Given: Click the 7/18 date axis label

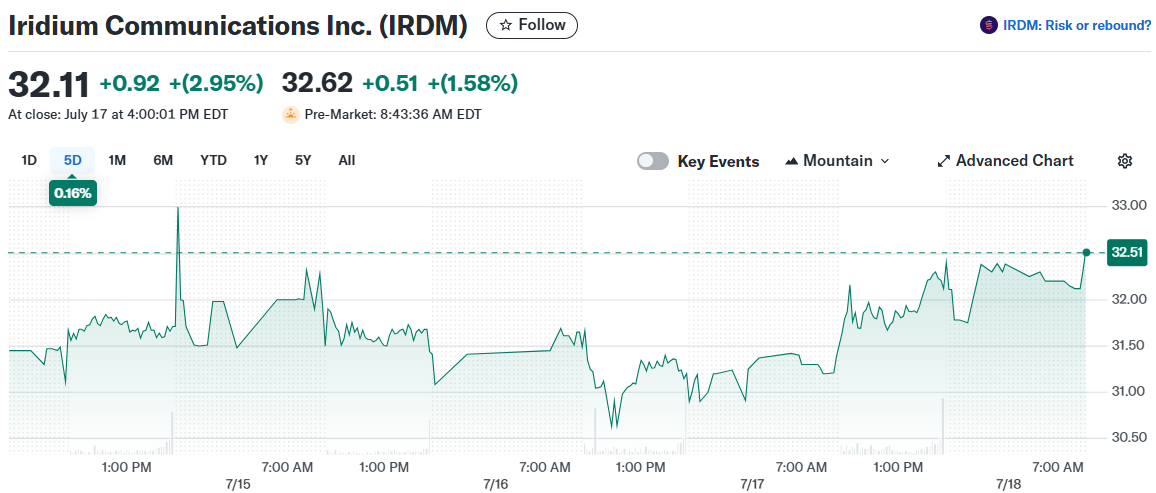Looking at the screenshot, I should [x=1009, y=484].
